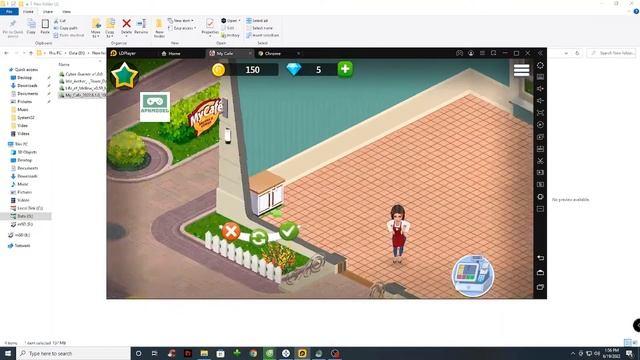Confirm placement with the green checkmark

(289, 231)
